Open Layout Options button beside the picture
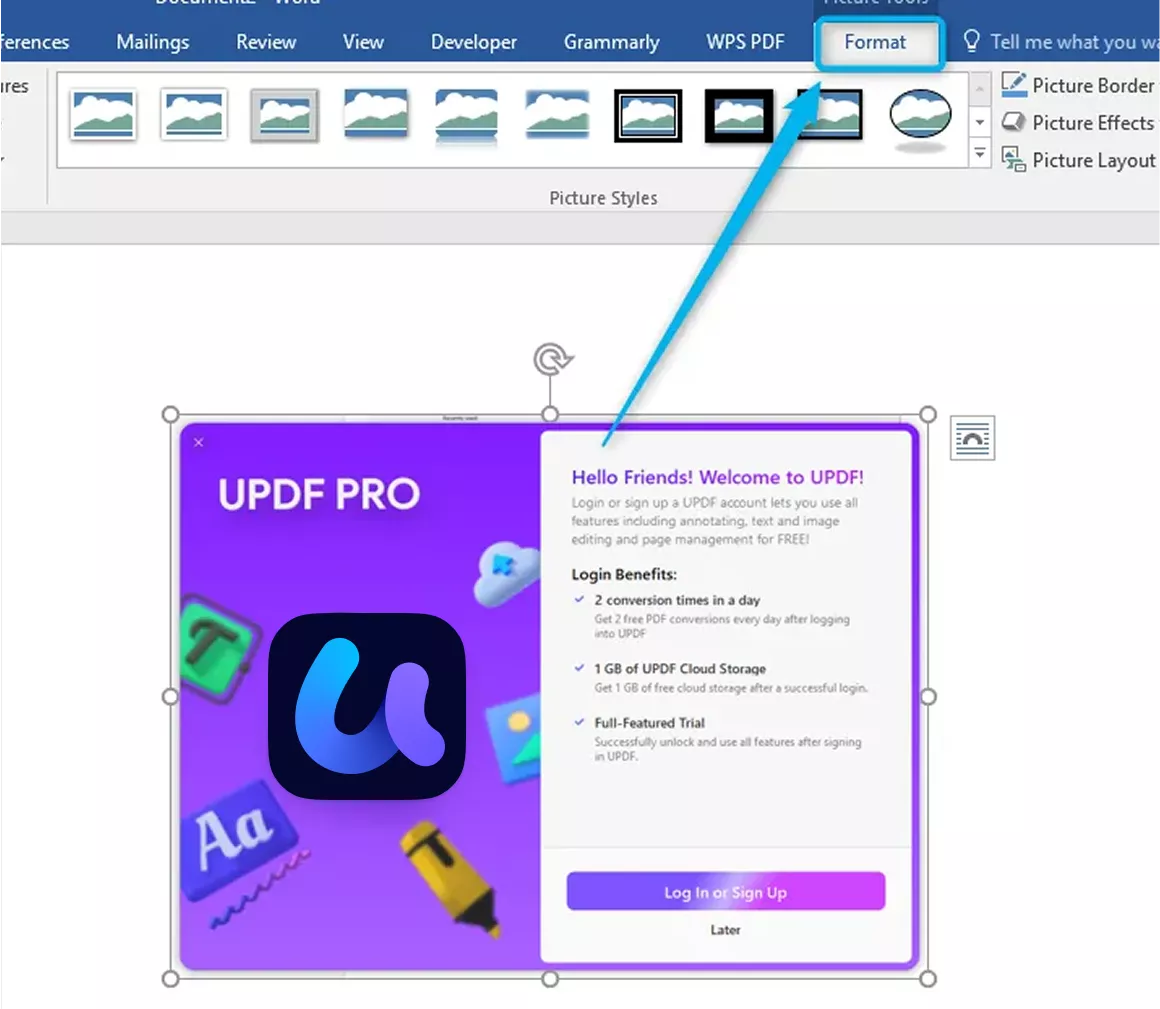Image resolution: width=1160 pixels, height=1009 pixels. (x=972, y=438)
